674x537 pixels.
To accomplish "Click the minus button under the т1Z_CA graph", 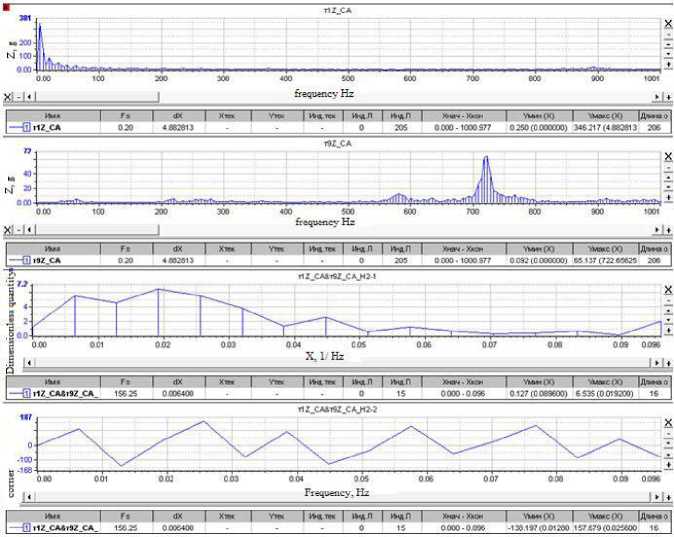I will click(x=18, y=98).
